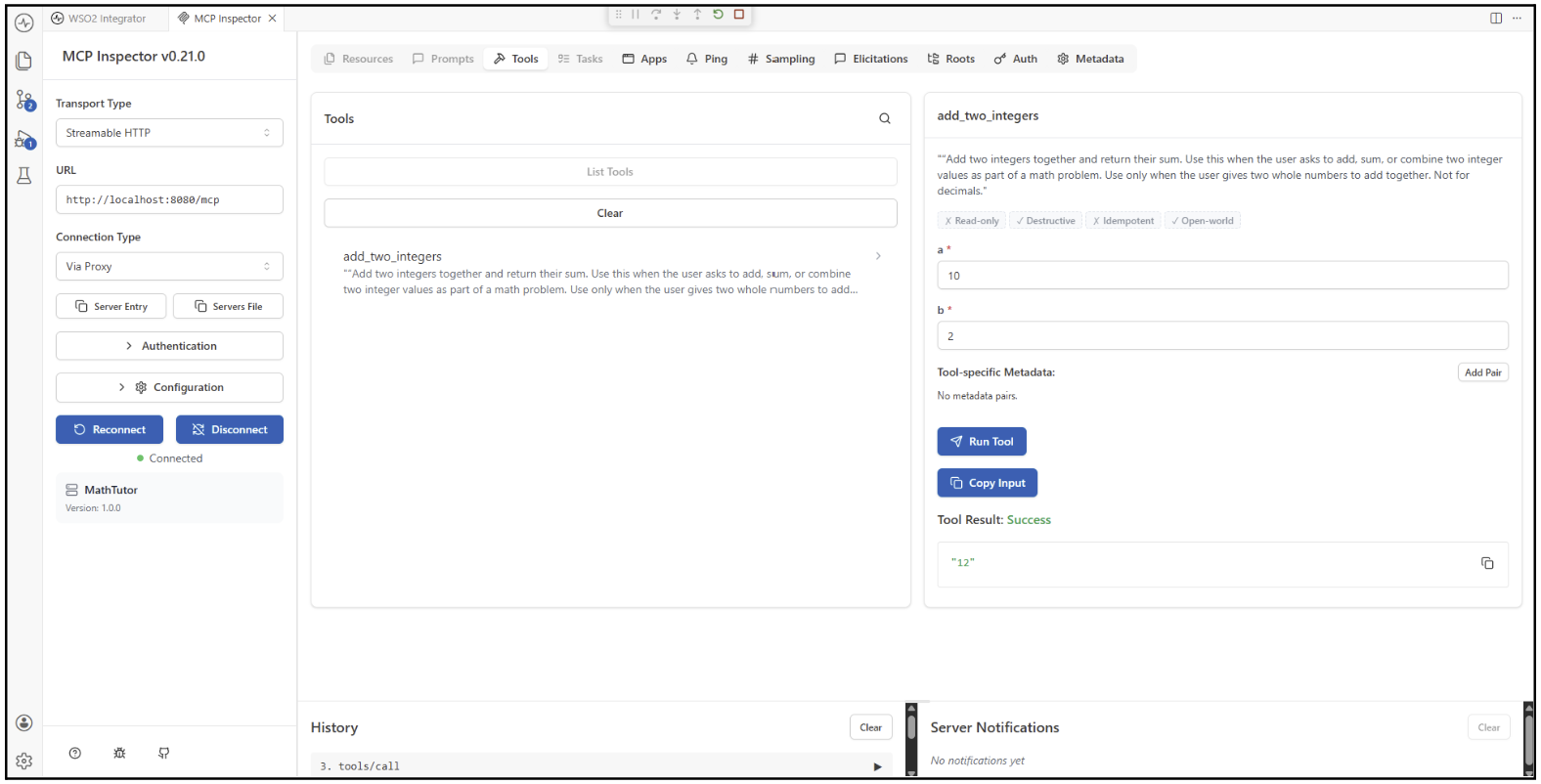Switch to the Metadata tab

pyautogui.click(x=1090, y=59)
